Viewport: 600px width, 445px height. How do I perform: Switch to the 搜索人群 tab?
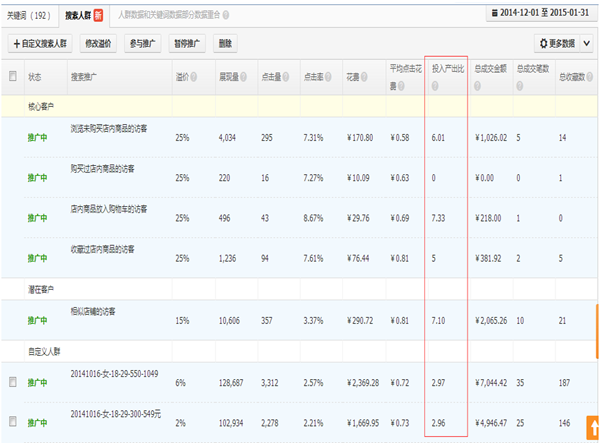[84, 16]
